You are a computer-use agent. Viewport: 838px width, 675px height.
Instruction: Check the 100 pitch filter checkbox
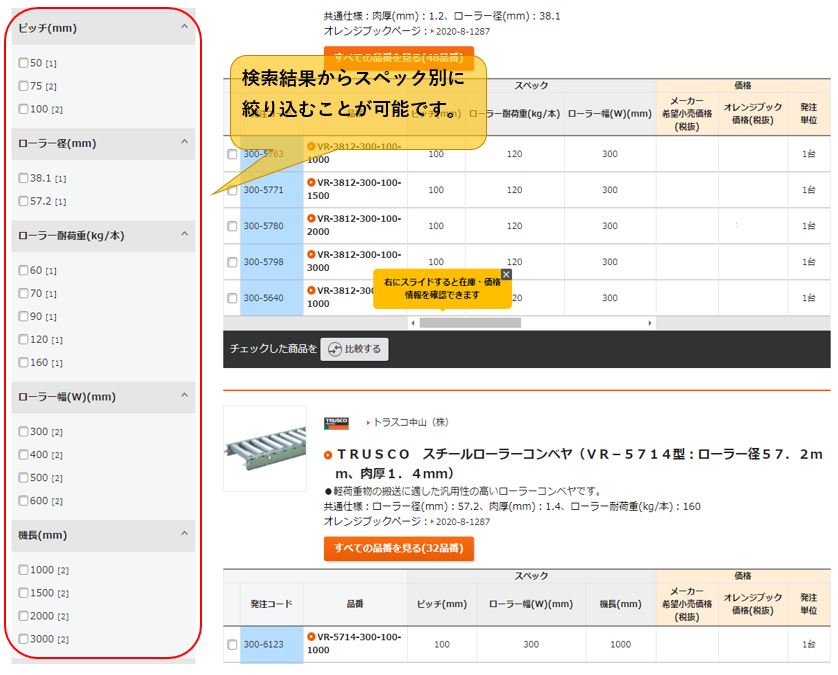23,108
